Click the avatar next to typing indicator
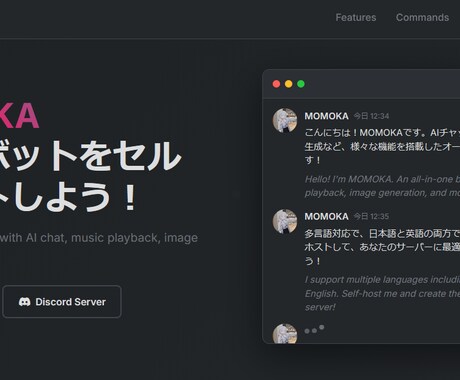 [285, 333]
